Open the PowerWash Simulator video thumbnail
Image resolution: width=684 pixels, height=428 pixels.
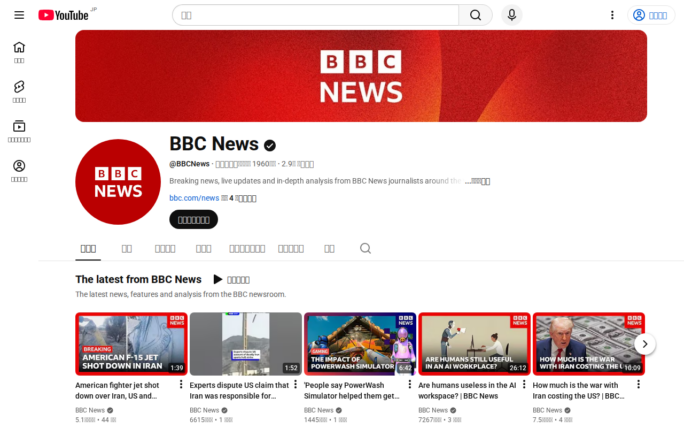pyautogui.click(x=359, y=343)
